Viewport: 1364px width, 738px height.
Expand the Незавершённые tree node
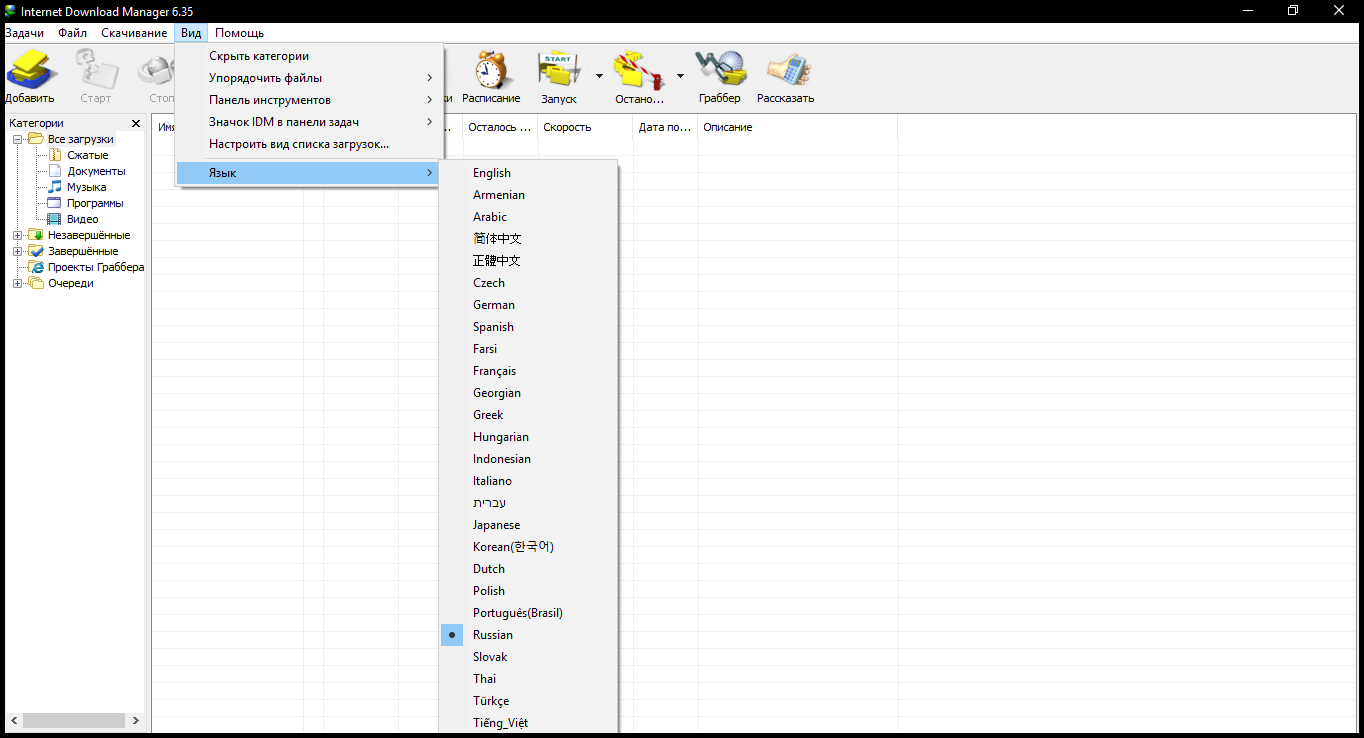pos(17,235)
